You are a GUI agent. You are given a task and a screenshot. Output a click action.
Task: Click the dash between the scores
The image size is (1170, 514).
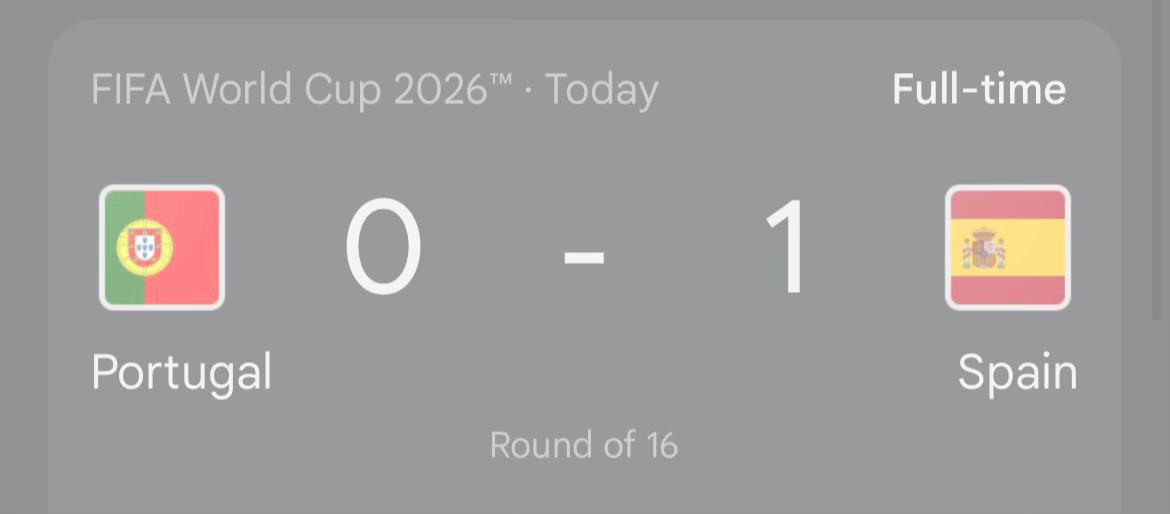[x=584, y=258]
